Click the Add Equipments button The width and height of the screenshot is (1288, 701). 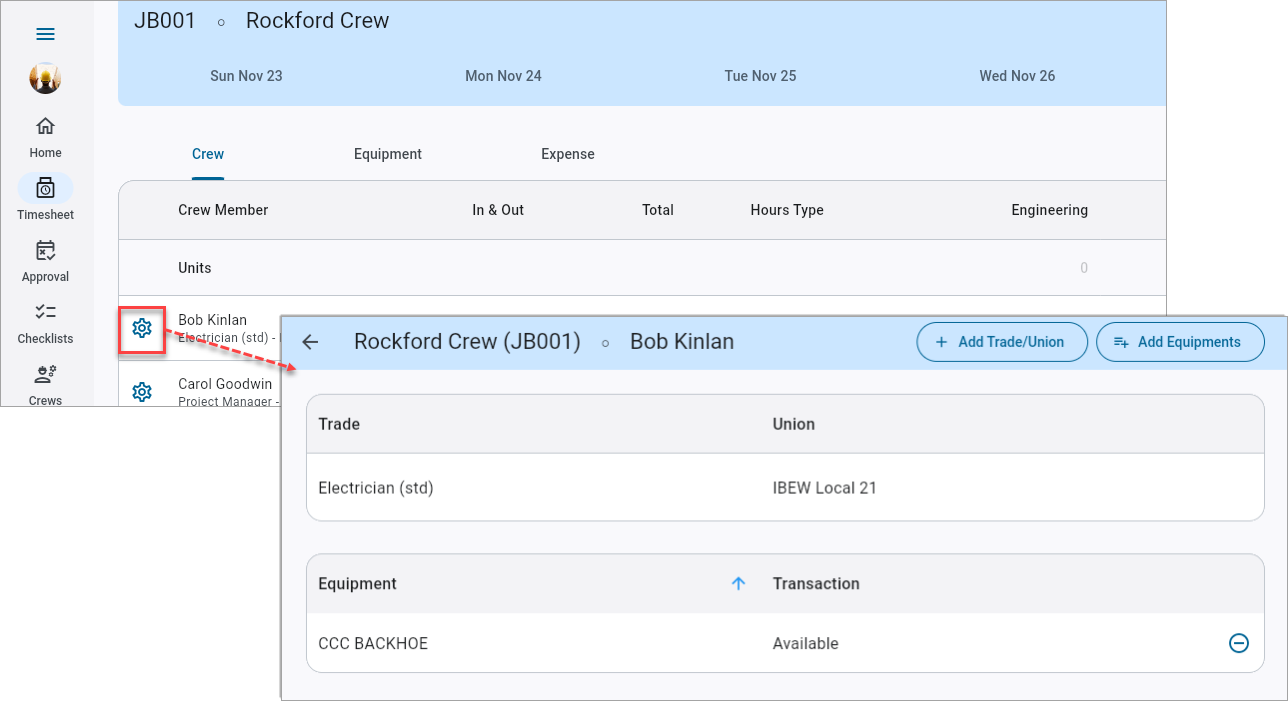pyautogui.click(x=1180, y=342)
